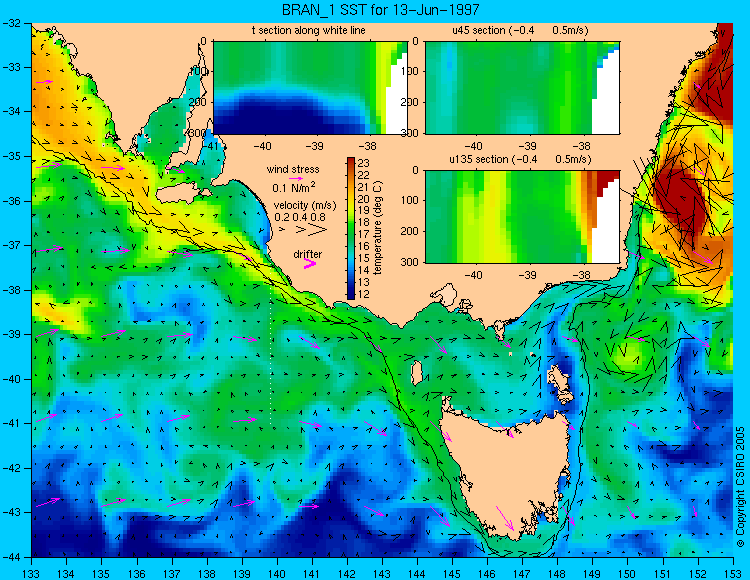Click the '23' color bar value

(x=364, y=164)
